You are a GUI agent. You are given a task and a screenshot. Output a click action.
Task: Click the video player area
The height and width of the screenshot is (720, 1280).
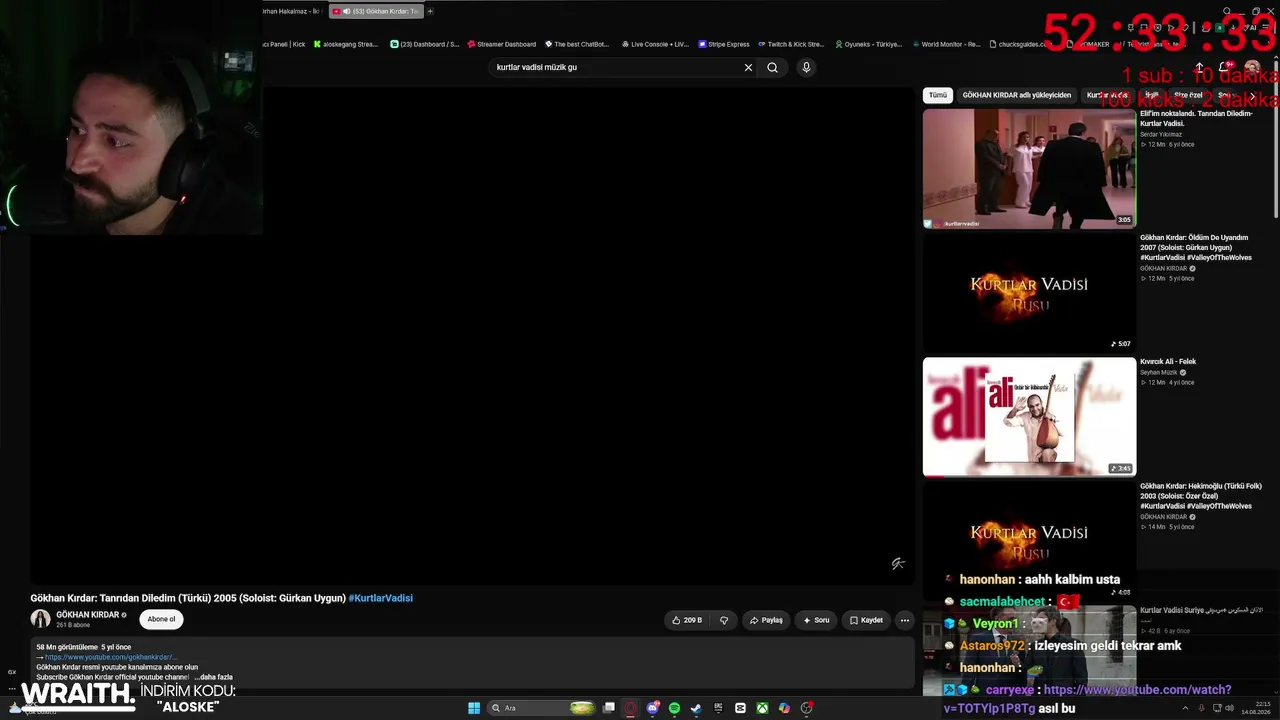click(472, 336)
